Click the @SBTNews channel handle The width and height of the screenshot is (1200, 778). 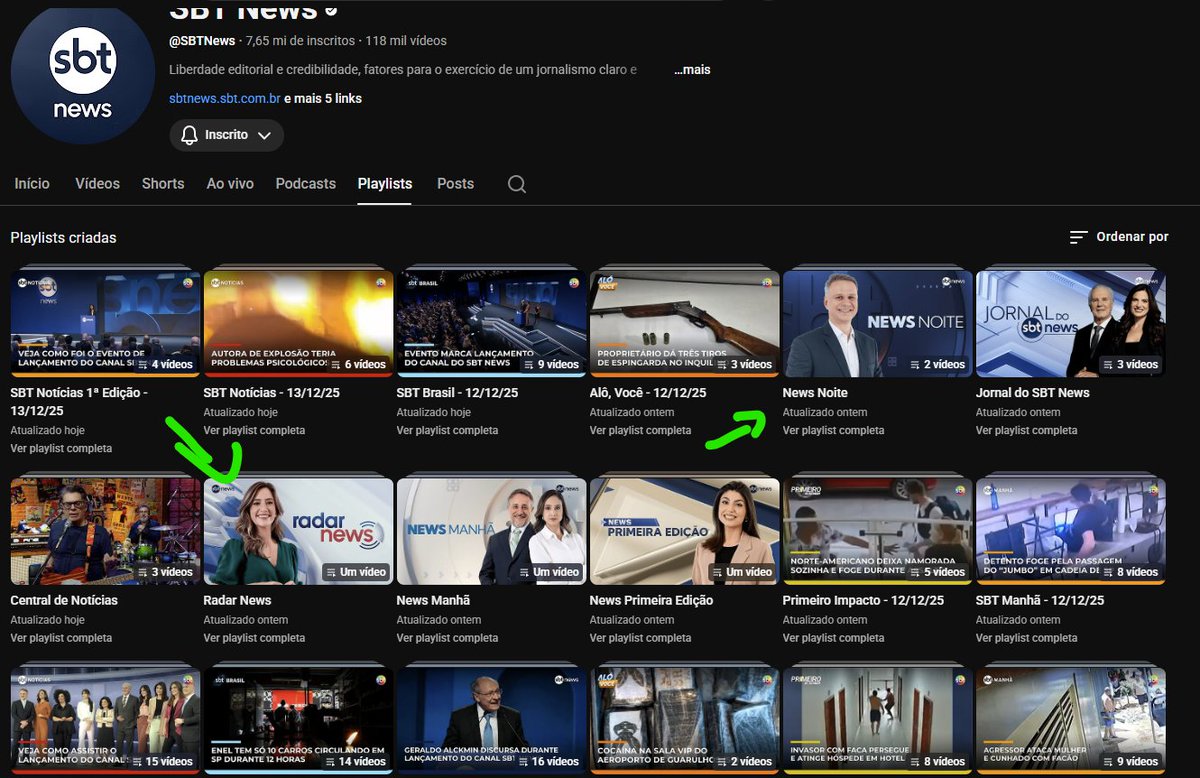[202, 41]
